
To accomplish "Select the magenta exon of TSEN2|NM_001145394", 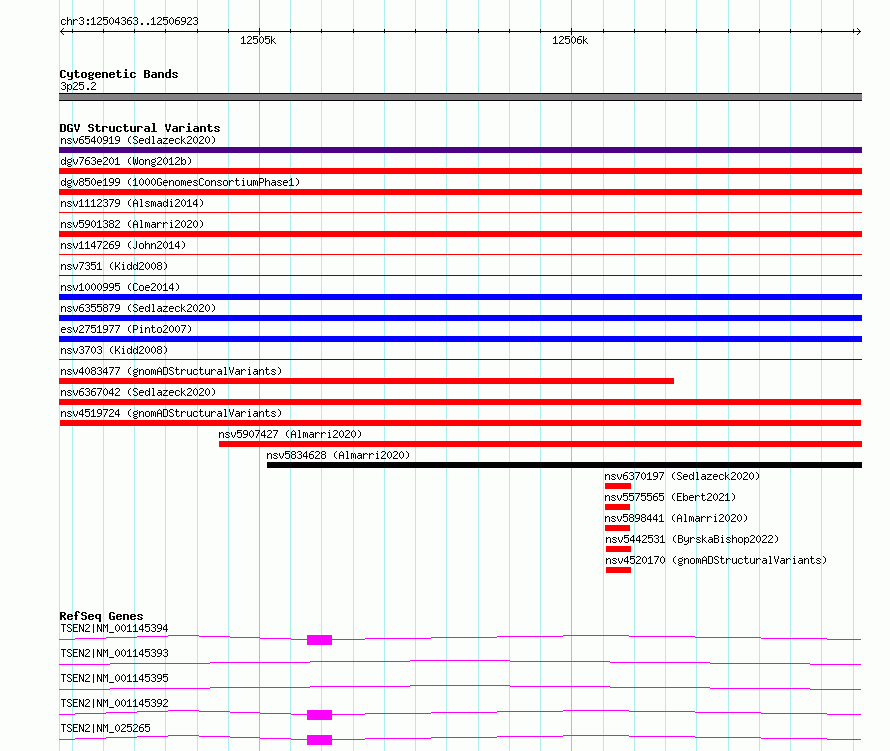I will (320, 640).
